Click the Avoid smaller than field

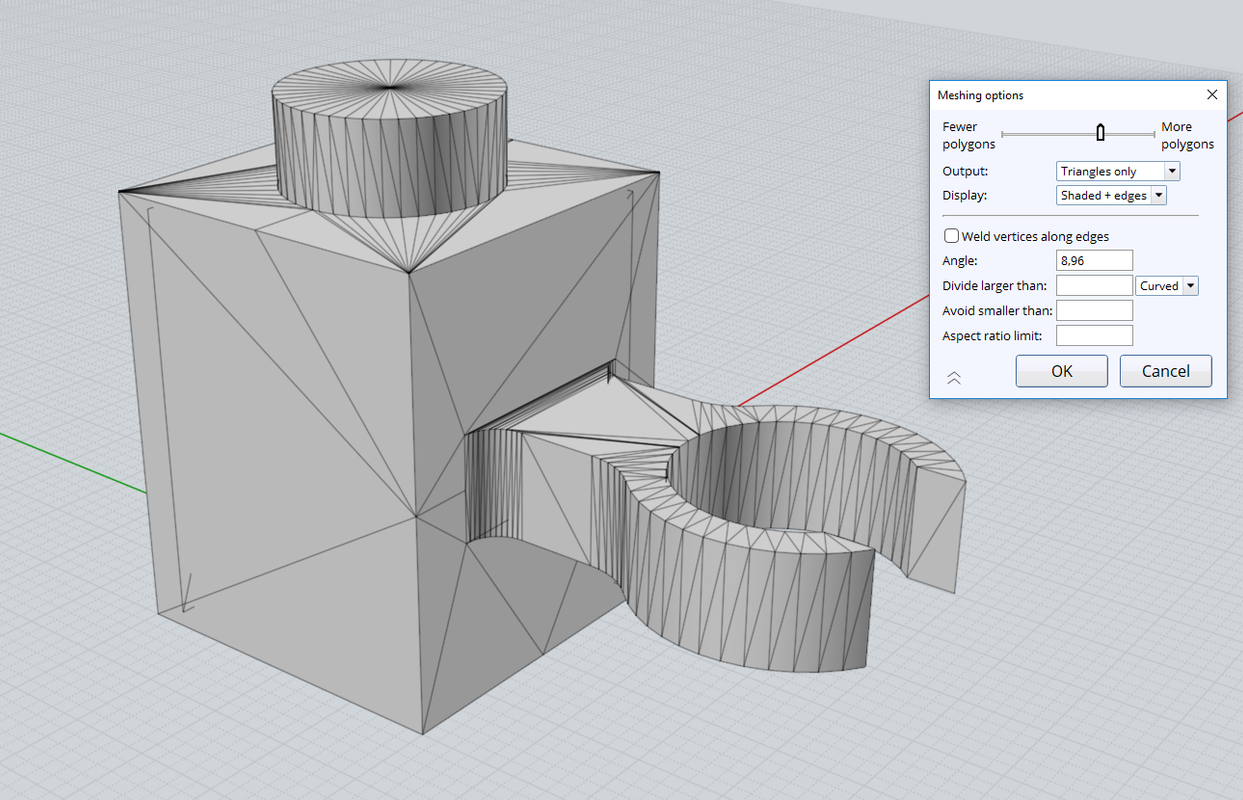pos(1094,311)
